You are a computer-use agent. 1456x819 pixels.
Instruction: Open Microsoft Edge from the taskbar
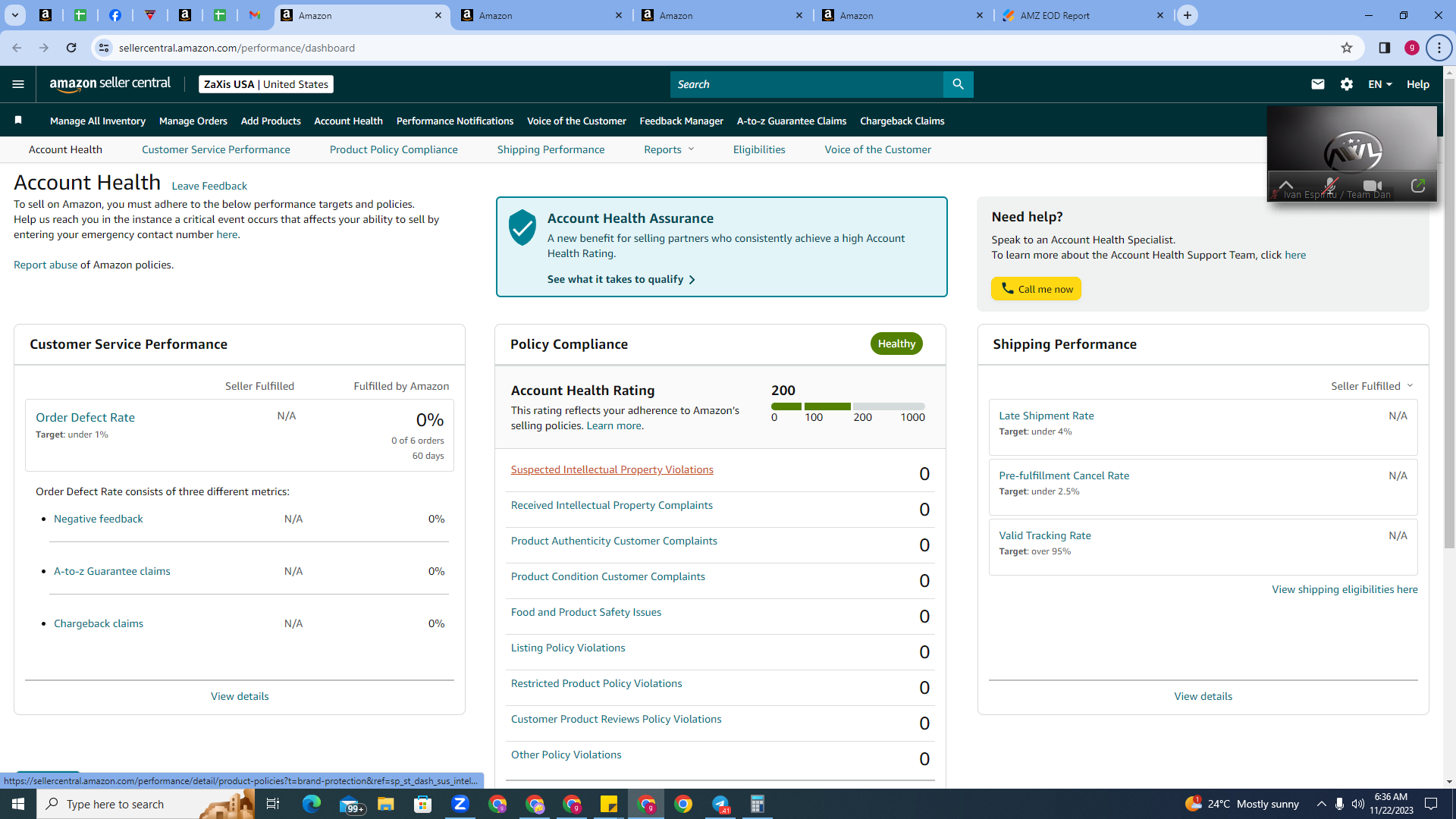coord(312,804)
